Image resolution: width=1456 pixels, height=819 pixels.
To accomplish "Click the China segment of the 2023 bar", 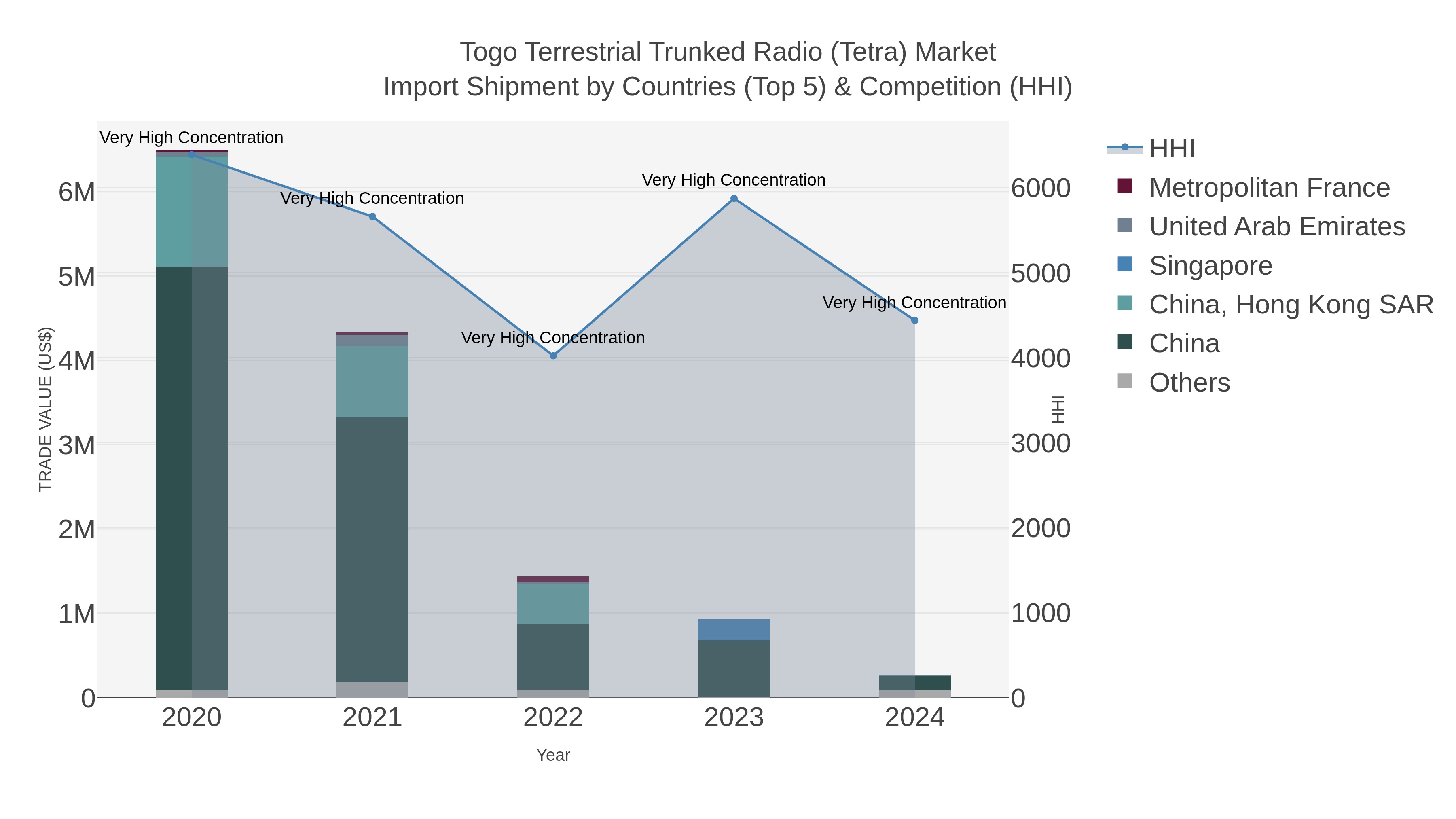I will point(734,669).
